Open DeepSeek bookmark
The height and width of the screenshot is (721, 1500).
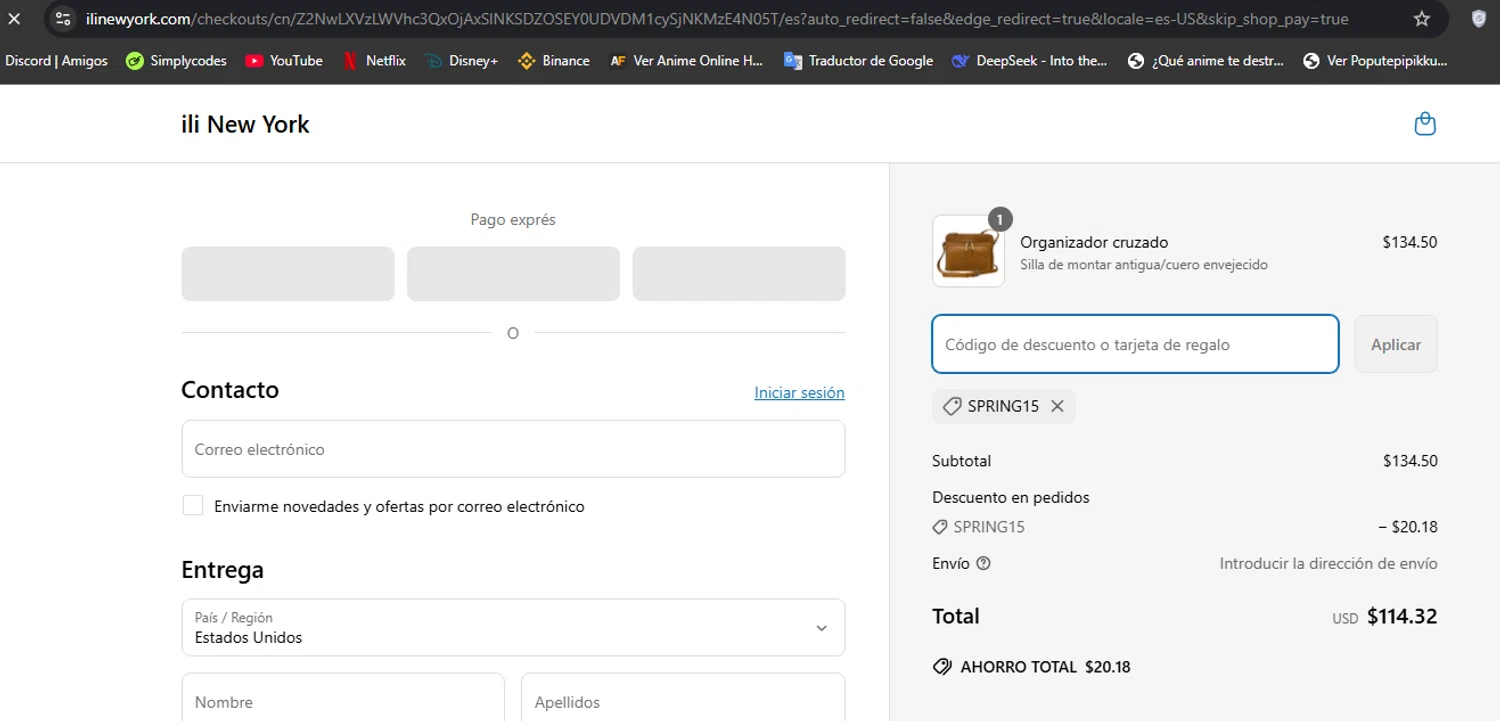tap(1030, 61)
